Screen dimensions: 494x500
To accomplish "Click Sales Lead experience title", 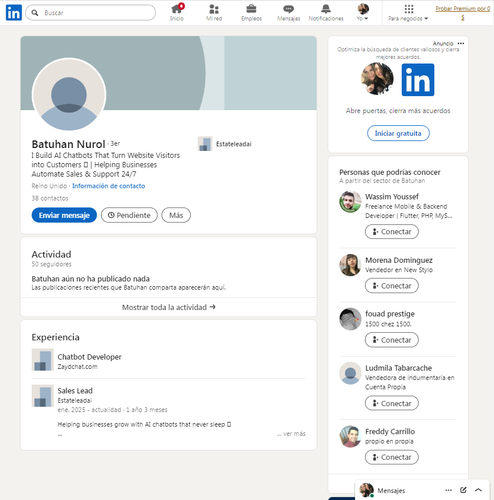I will pos(75,391).
